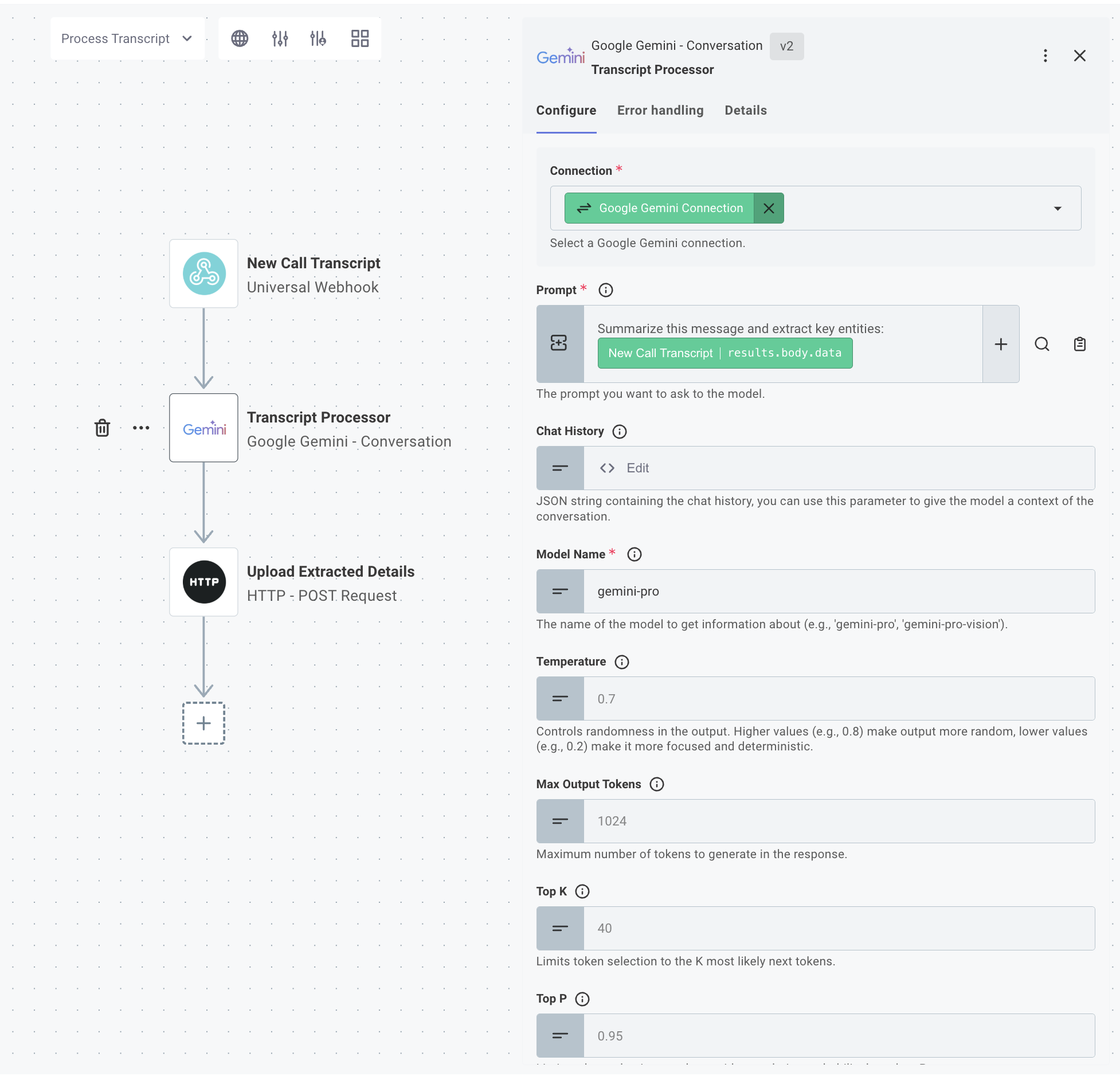Open the three-dot menu on the node step
1120x1080 pixels.
[141, 428]
